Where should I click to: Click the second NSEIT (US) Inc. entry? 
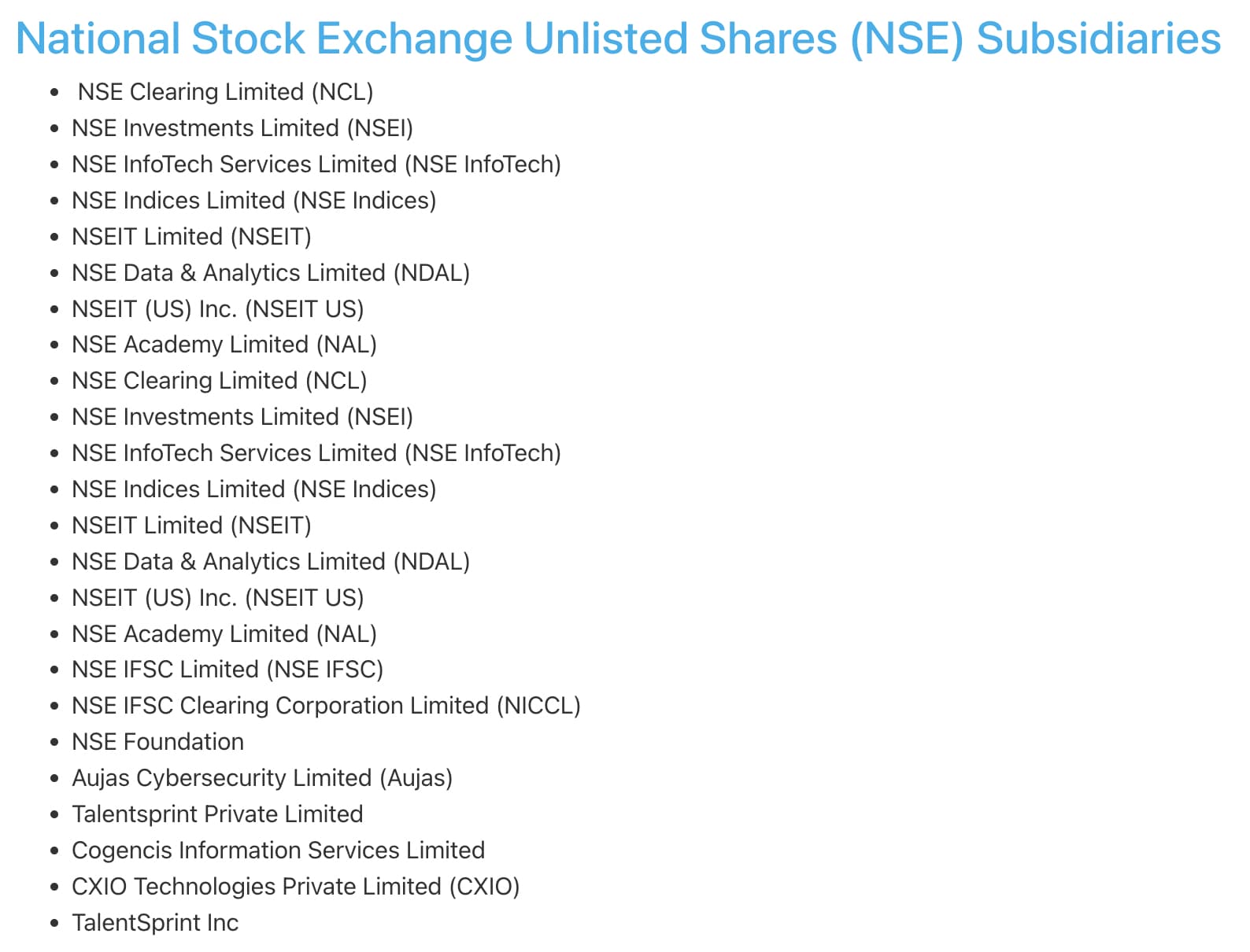[x=217, y=598]
